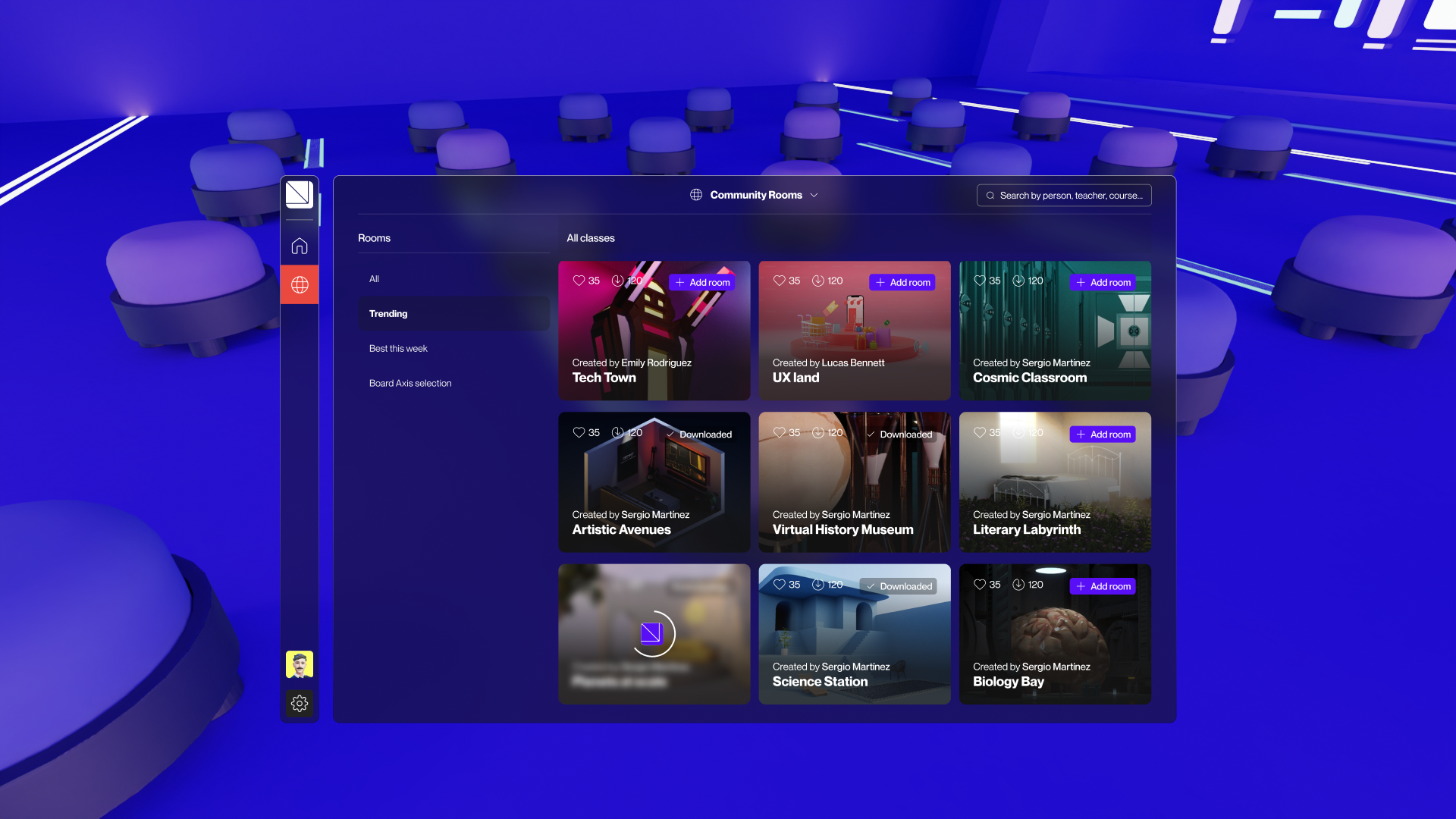Expand the Community Rooms dropdown
Screen dimensions: 1456x819
pyautogui.click(x=815, y=195)
